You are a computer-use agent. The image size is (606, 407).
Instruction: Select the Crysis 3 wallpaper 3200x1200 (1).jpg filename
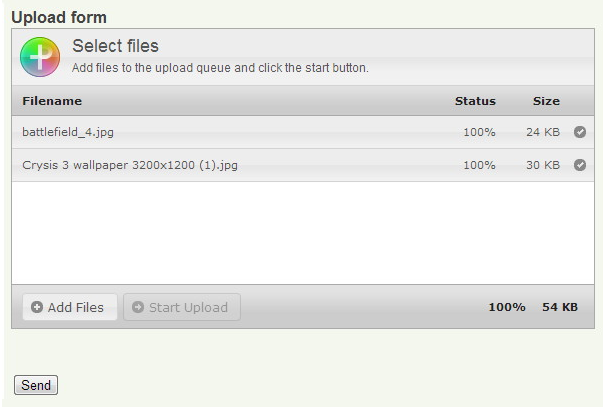[130, 165]
